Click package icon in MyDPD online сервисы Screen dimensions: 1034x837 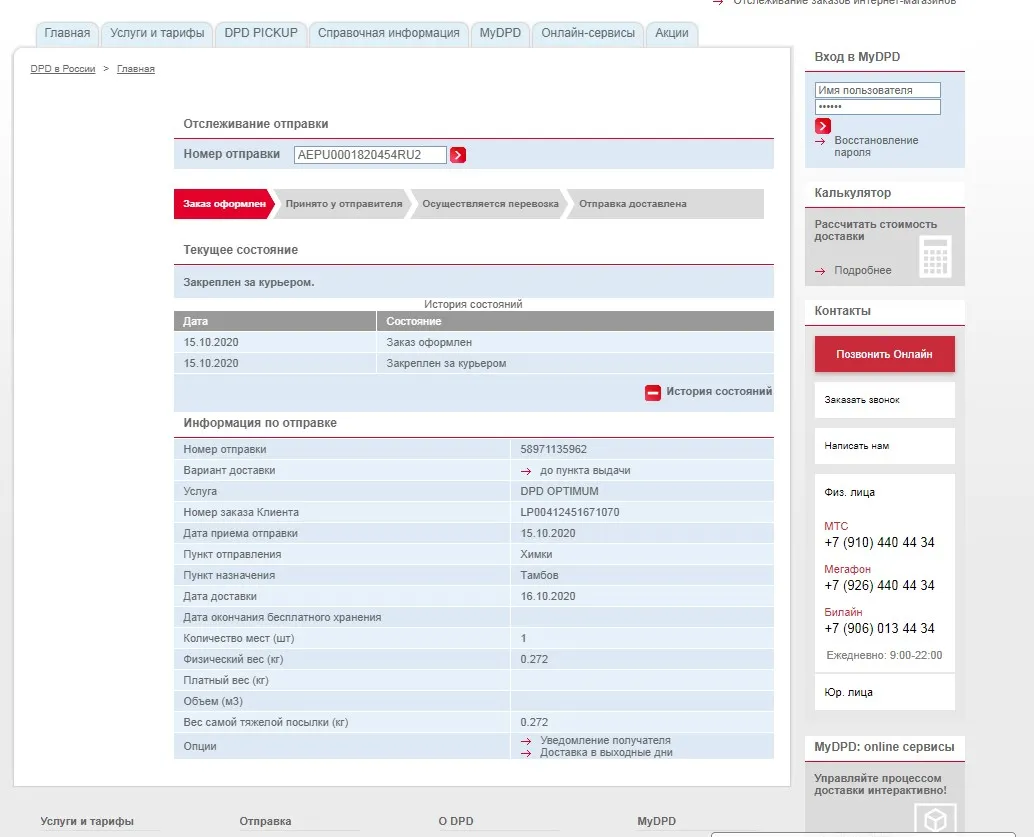tap(934, 819)
